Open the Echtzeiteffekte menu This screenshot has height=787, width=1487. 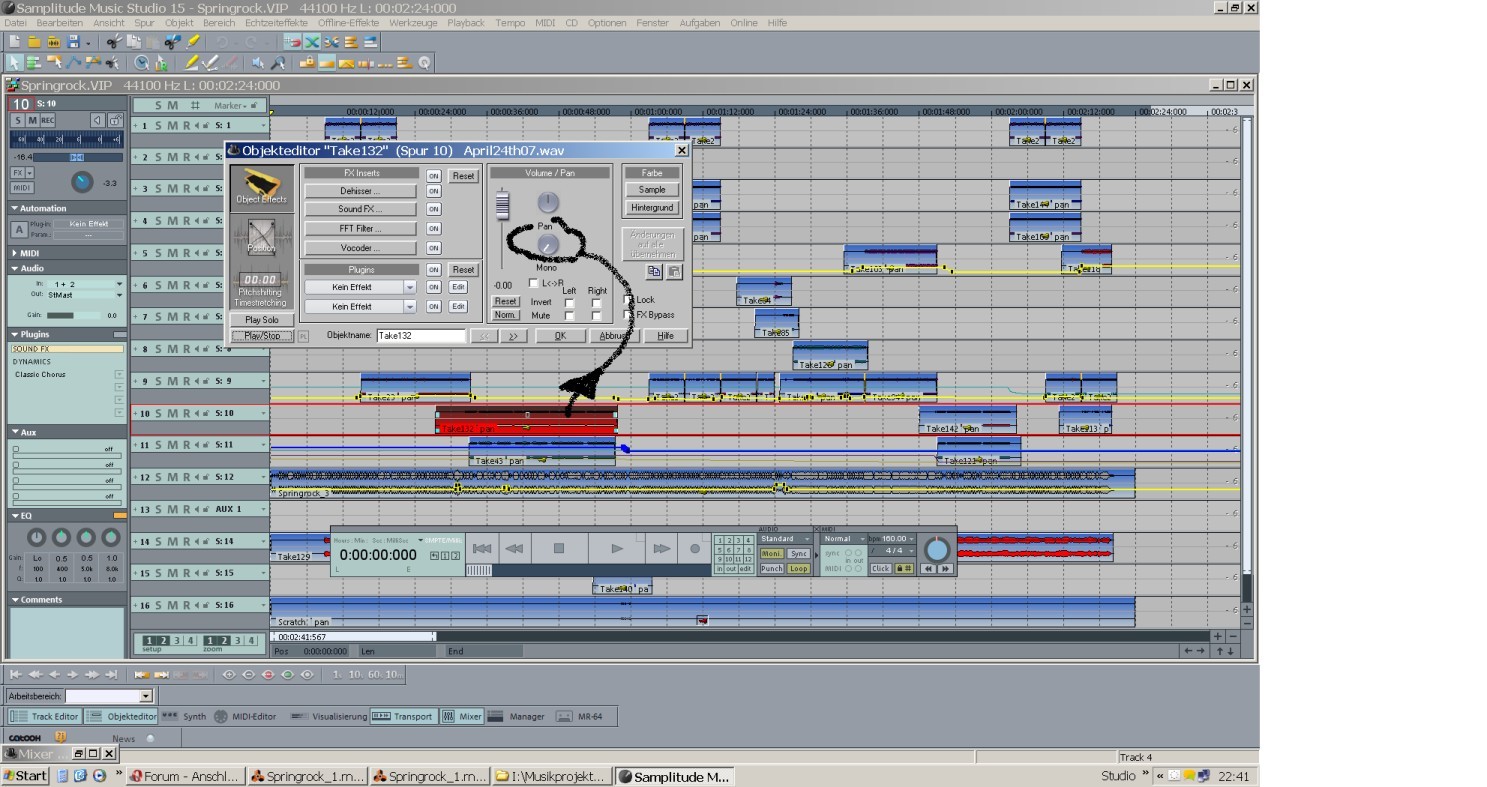pos(277,22)
